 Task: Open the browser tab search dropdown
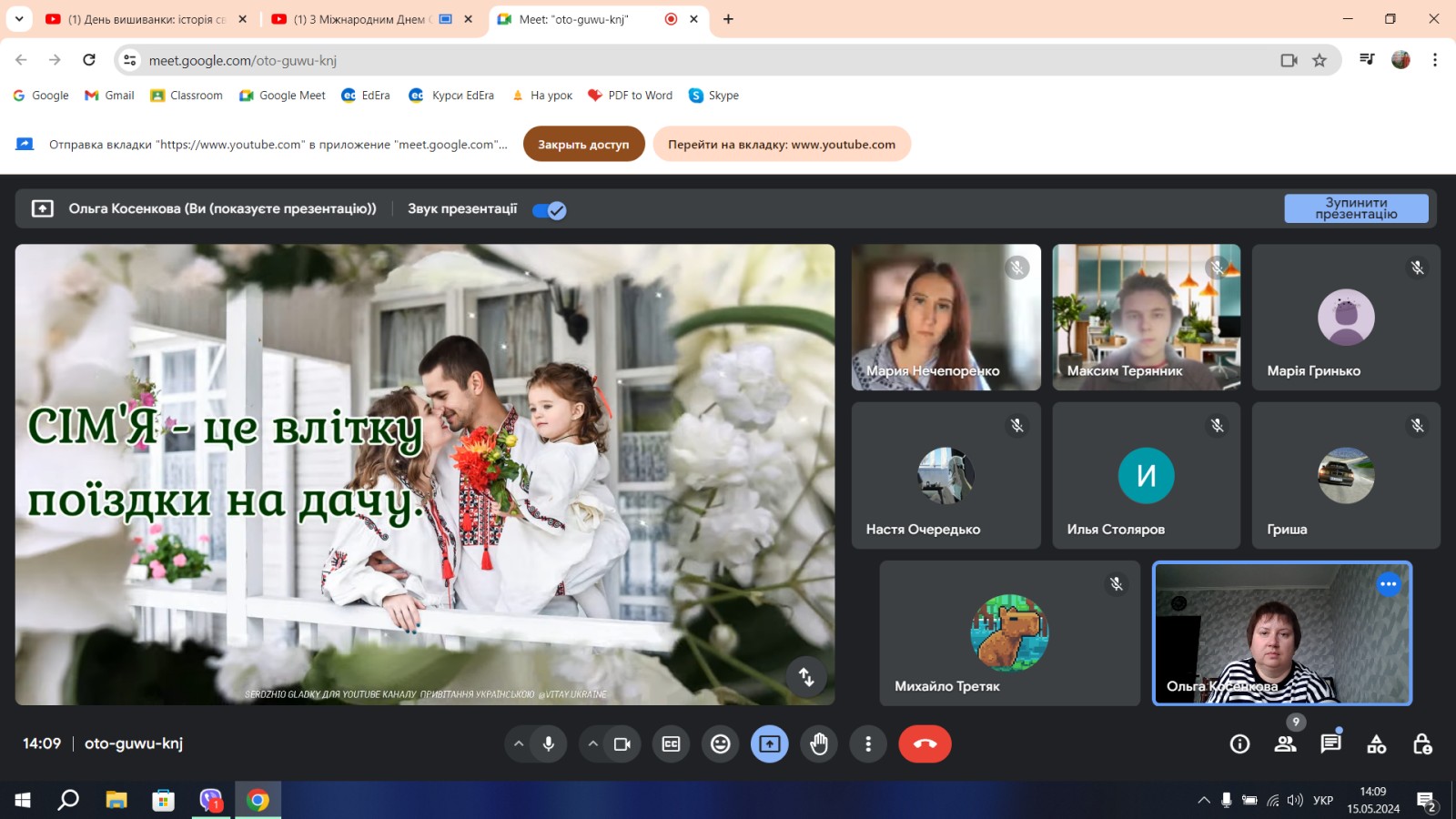pyautogui.click(x=18, y=19)
